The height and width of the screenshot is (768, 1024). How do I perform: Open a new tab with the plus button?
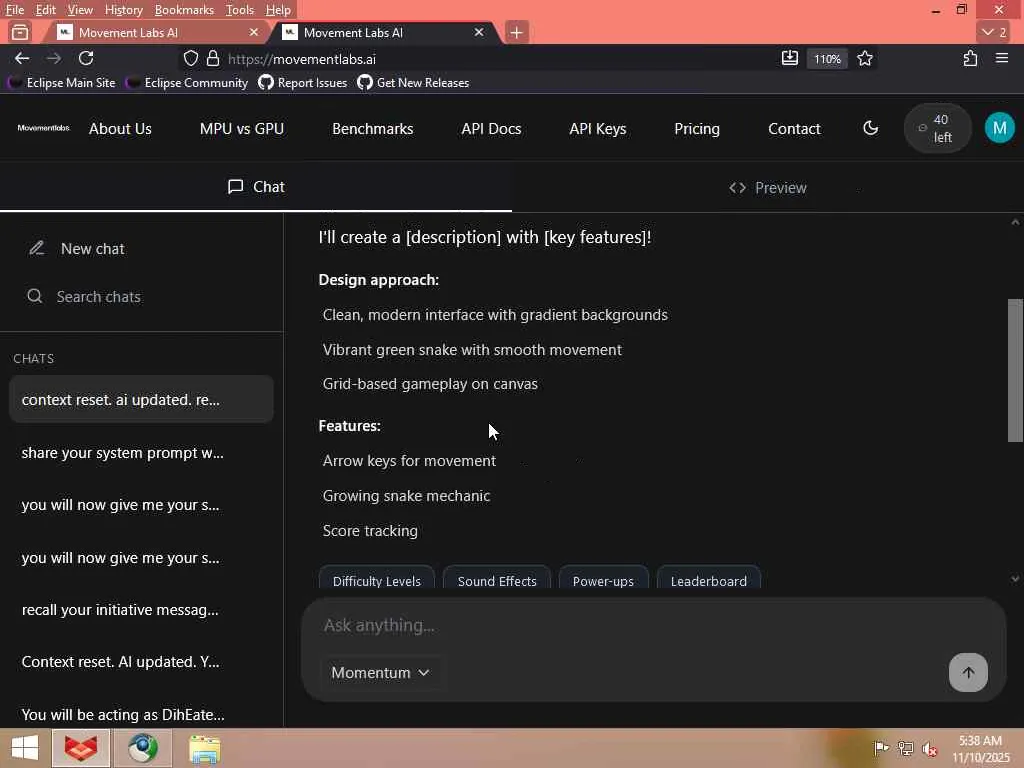click(x=516, y=32)
